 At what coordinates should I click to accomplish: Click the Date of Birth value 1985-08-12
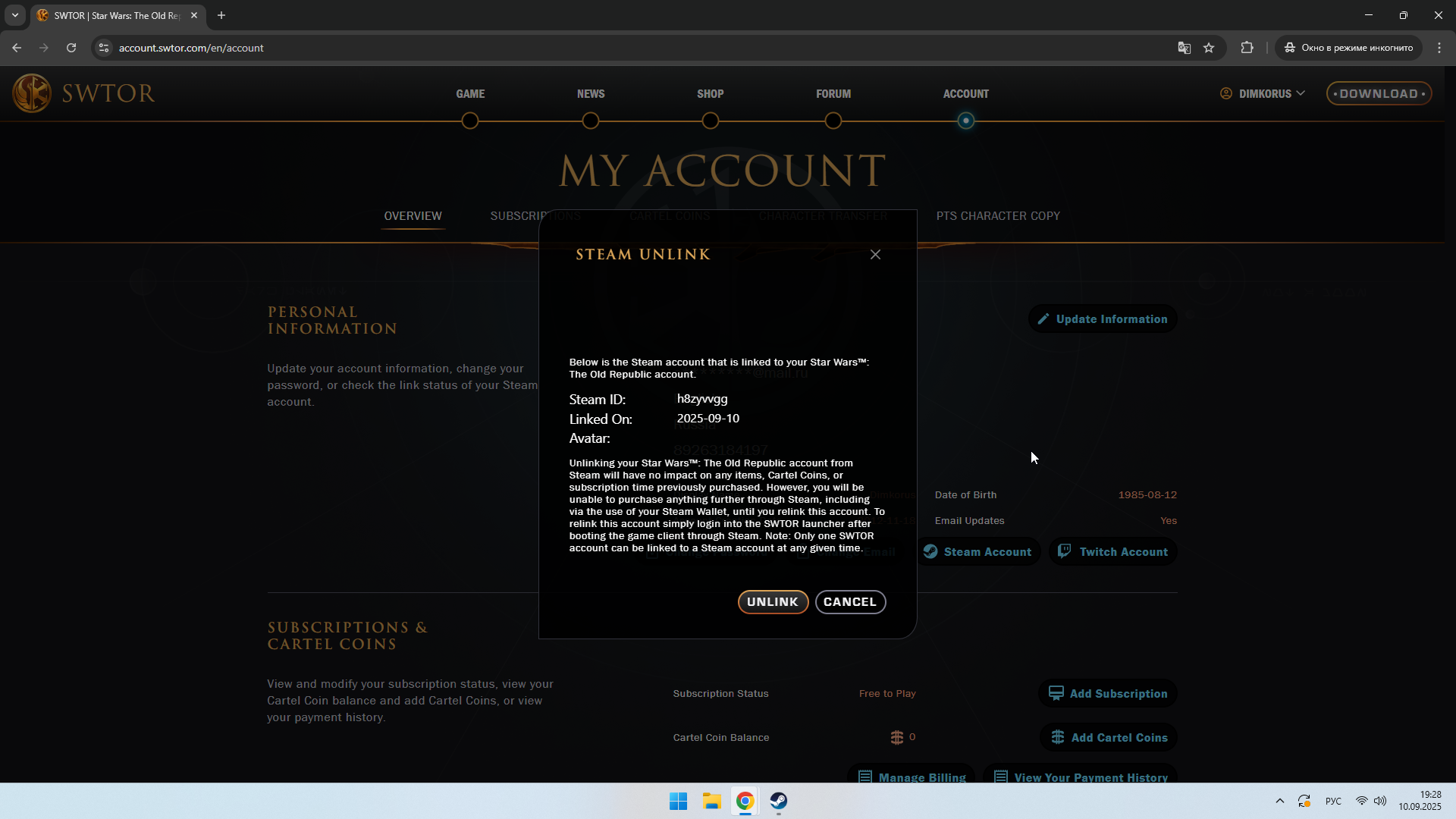point(1147,495)
